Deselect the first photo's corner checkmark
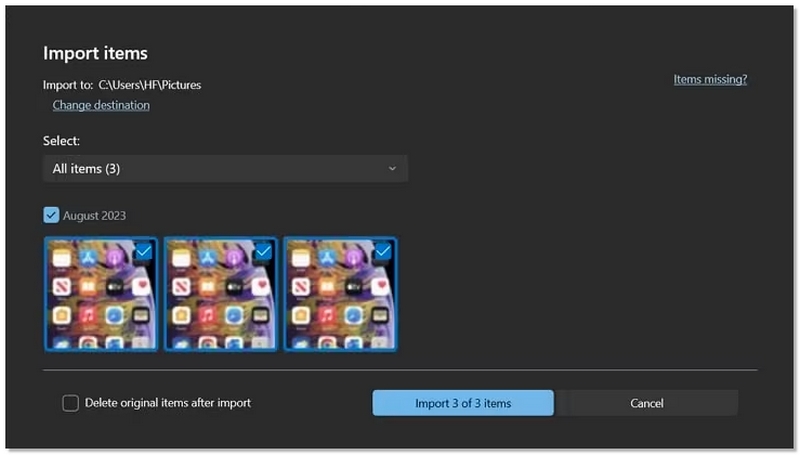The height and width of the screenshot is (455, 800). pos(143,252)
